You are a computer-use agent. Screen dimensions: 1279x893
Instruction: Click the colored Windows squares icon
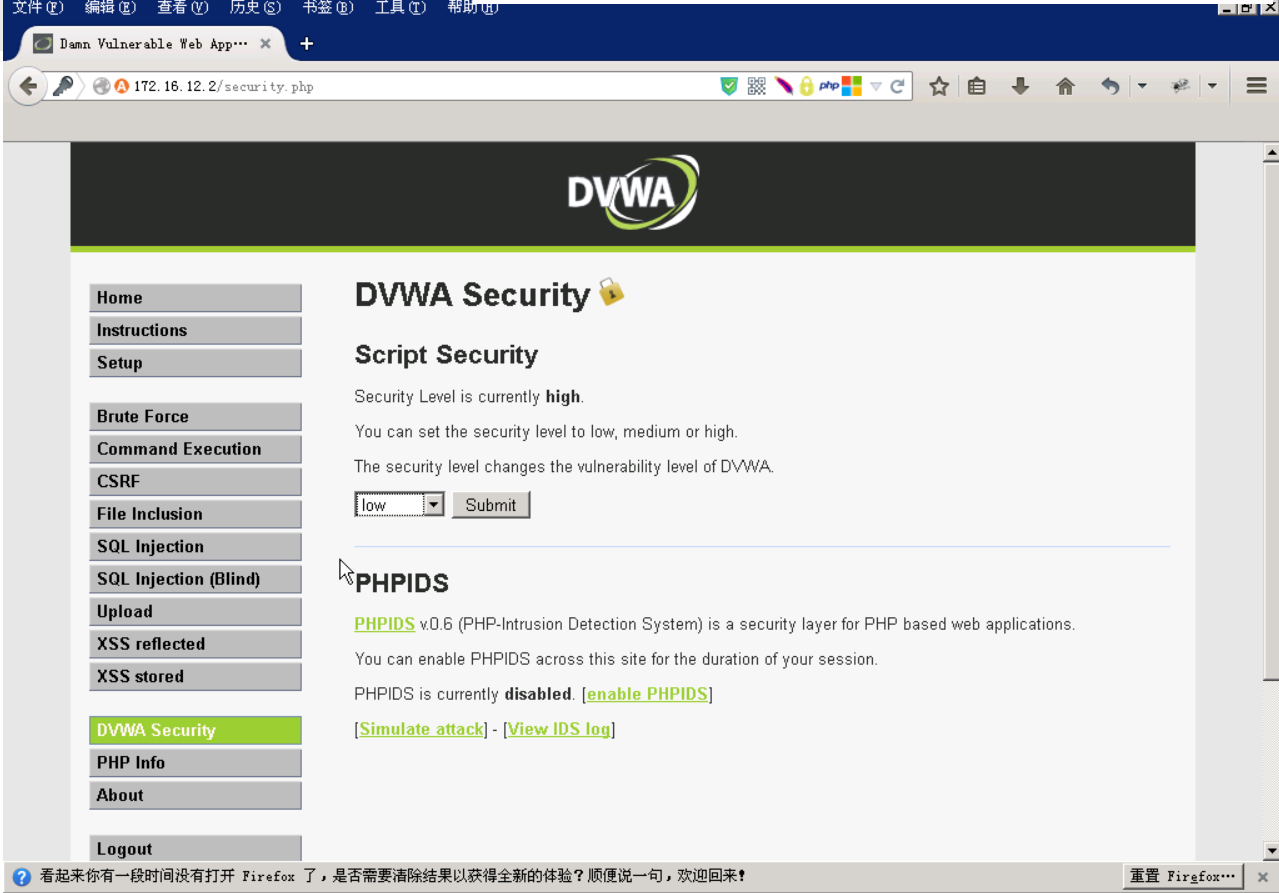click(x=851, y=86)
